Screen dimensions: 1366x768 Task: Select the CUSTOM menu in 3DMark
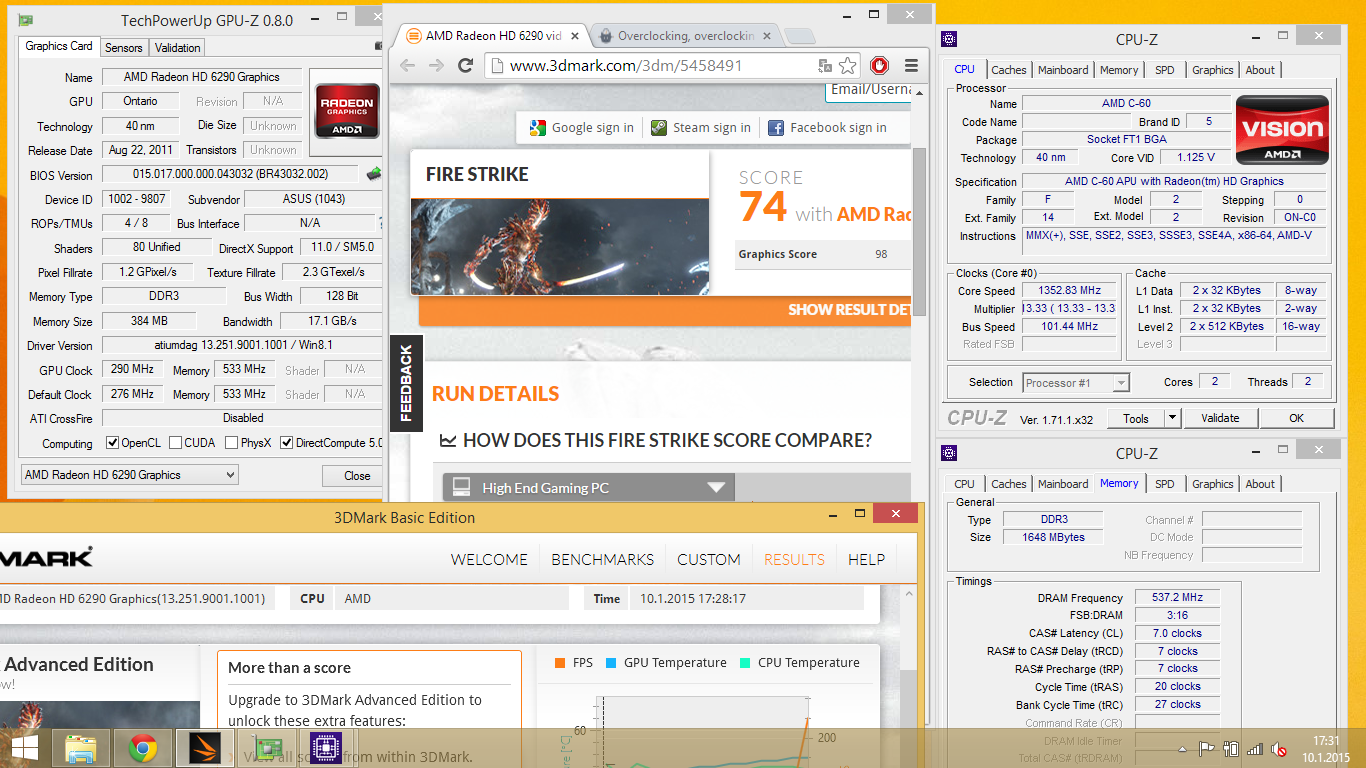pos(709,559)
